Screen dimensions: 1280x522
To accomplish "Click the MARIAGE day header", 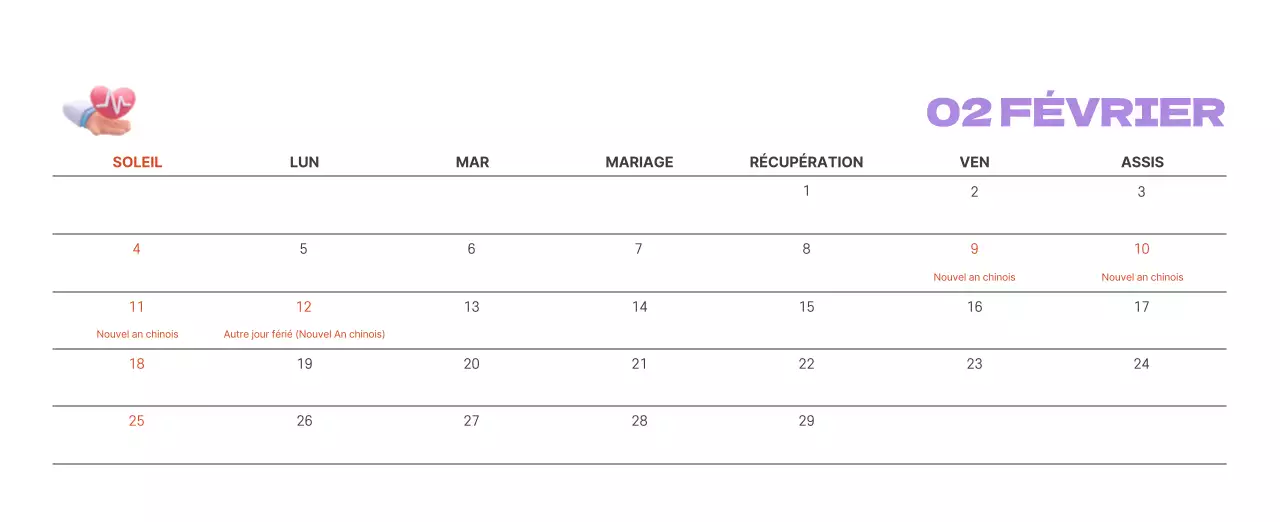I will (639, 162).
